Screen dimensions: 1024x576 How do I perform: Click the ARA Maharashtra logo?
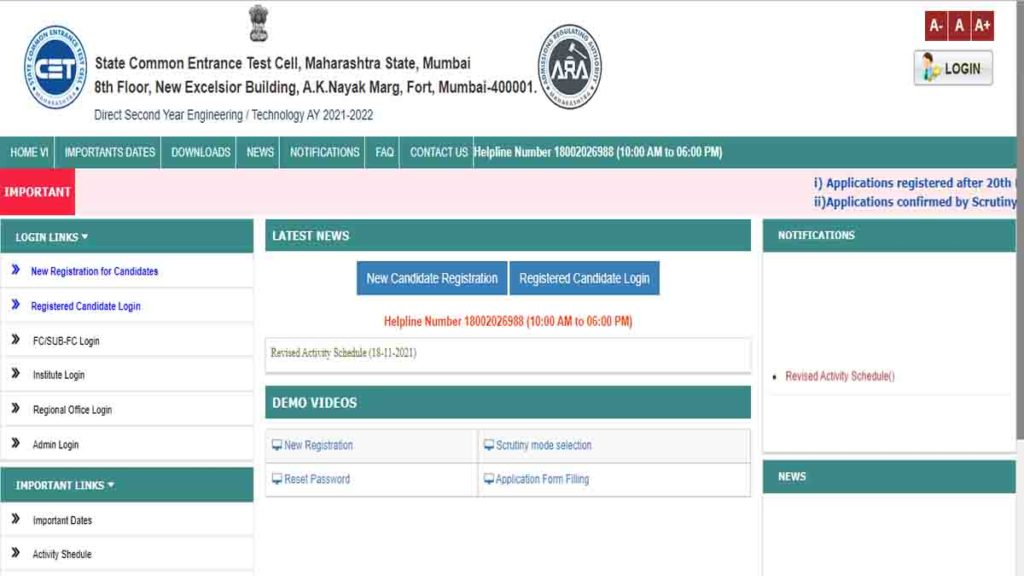pyautogui.click(x=570, y=68)
